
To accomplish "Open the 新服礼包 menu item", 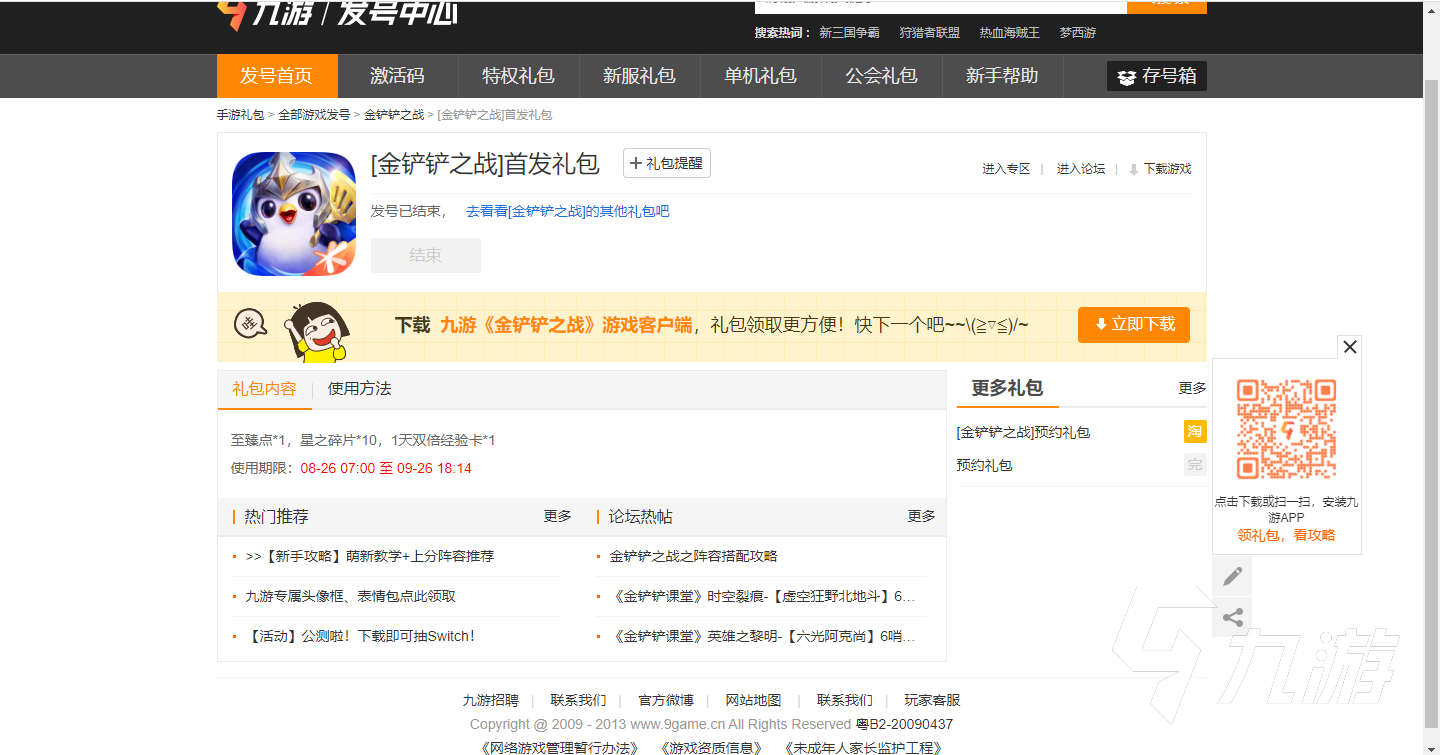I will click(x=639, y=76).
